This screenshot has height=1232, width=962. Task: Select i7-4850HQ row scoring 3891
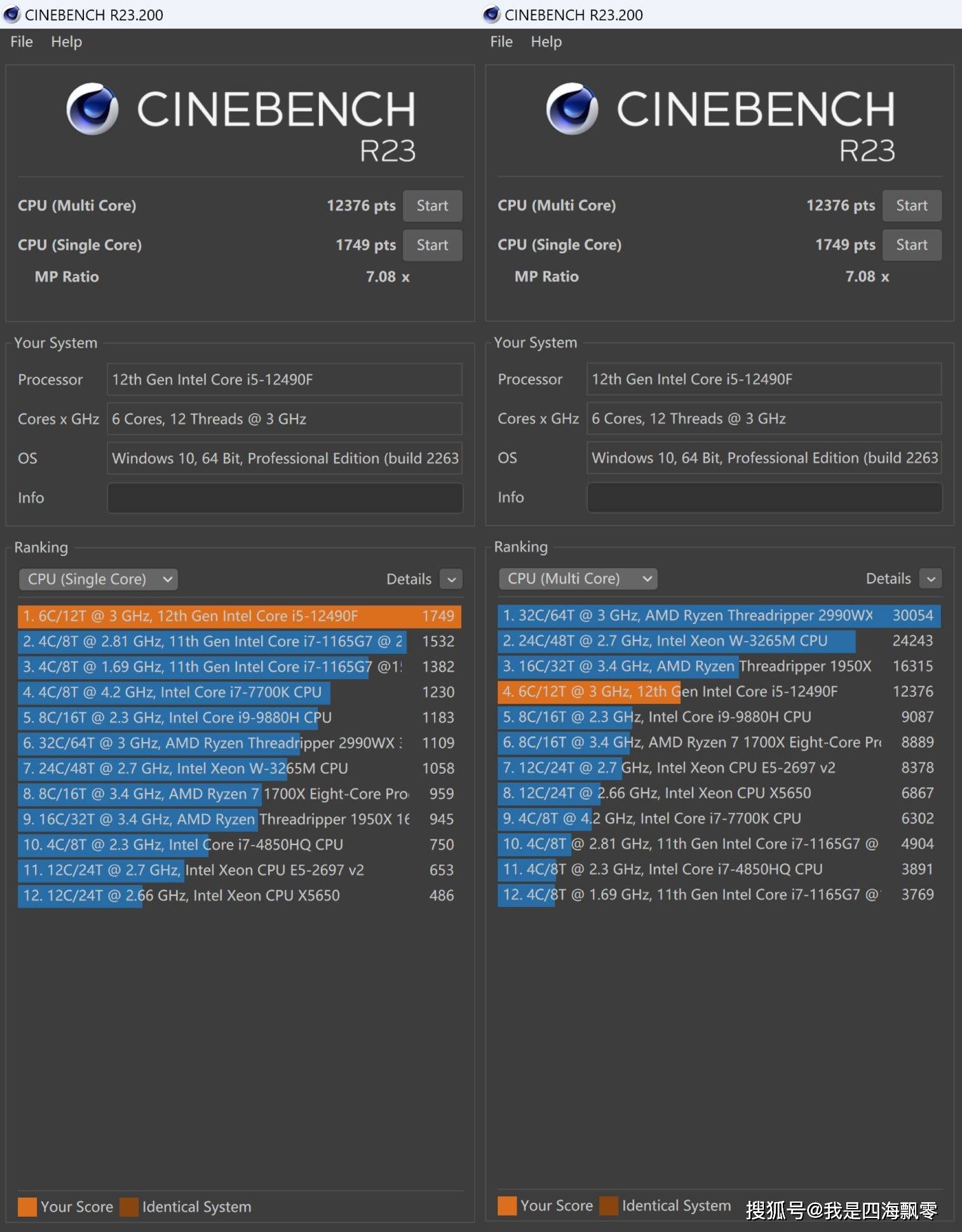click(719, 870)
